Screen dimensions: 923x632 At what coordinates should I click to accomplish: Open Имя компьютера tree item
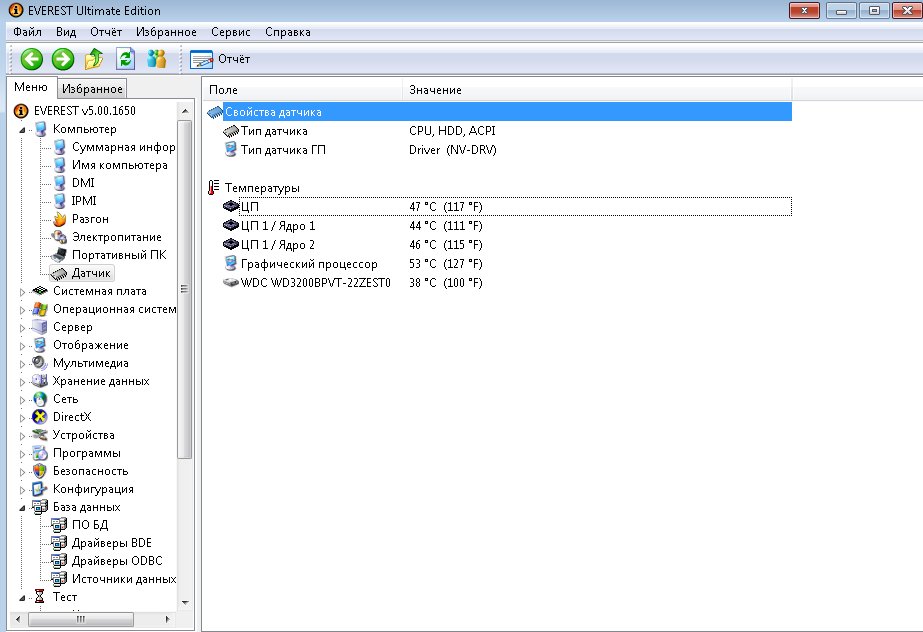click(x=119, y=165)
